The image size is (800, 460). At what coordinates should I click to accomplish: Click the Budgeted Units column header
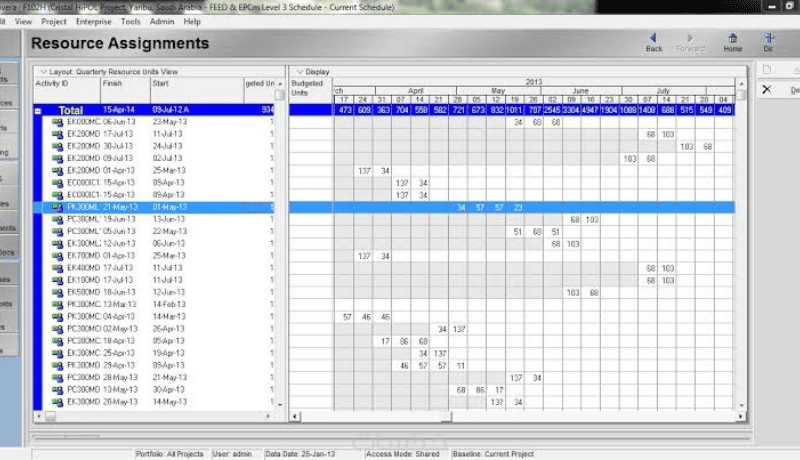pyautogui.click(x=260, y=84)
